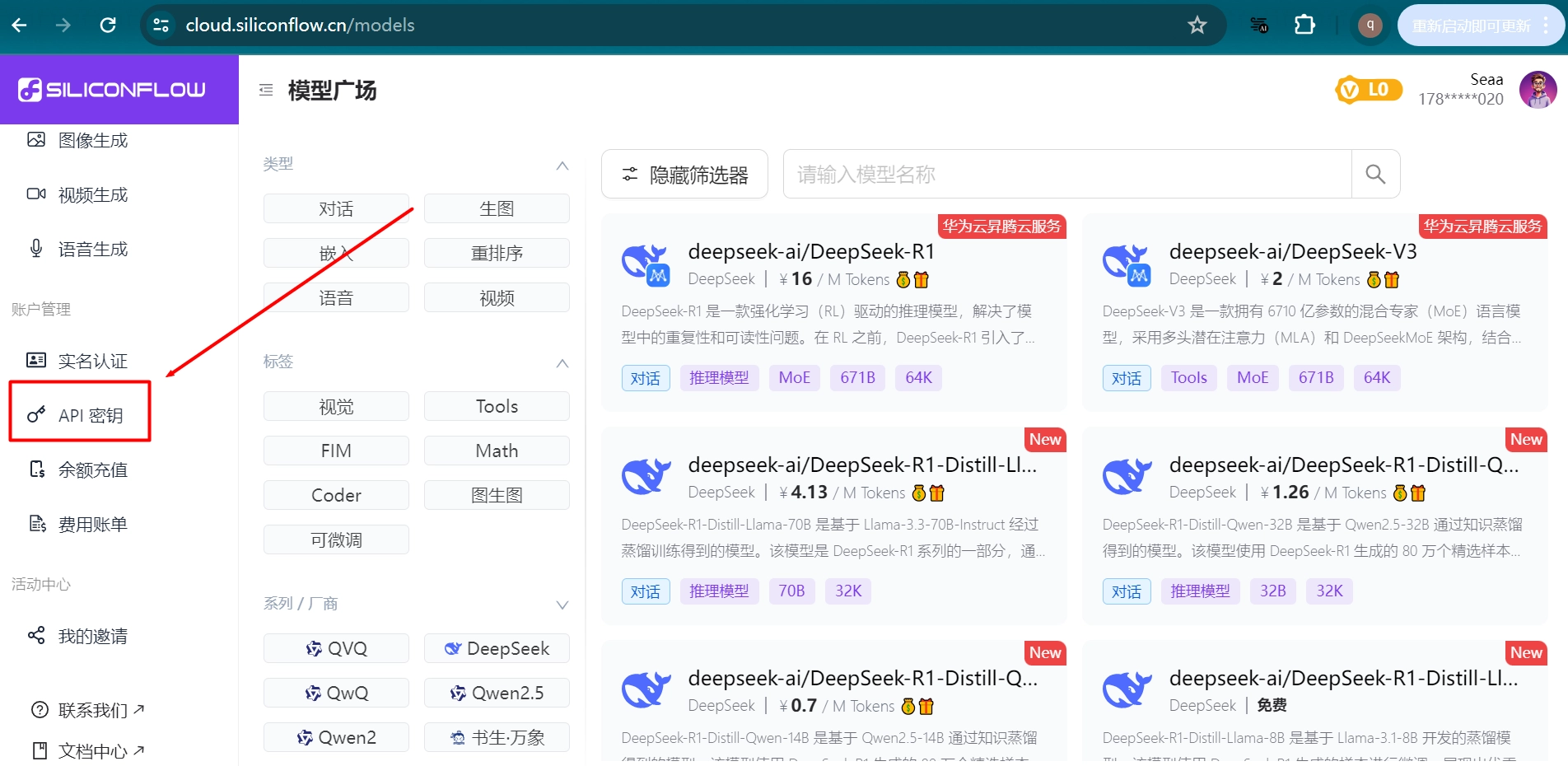Screen dimensions: 1568x766
Task: Toggle the Tools tag filter
Action: (497, 406)
